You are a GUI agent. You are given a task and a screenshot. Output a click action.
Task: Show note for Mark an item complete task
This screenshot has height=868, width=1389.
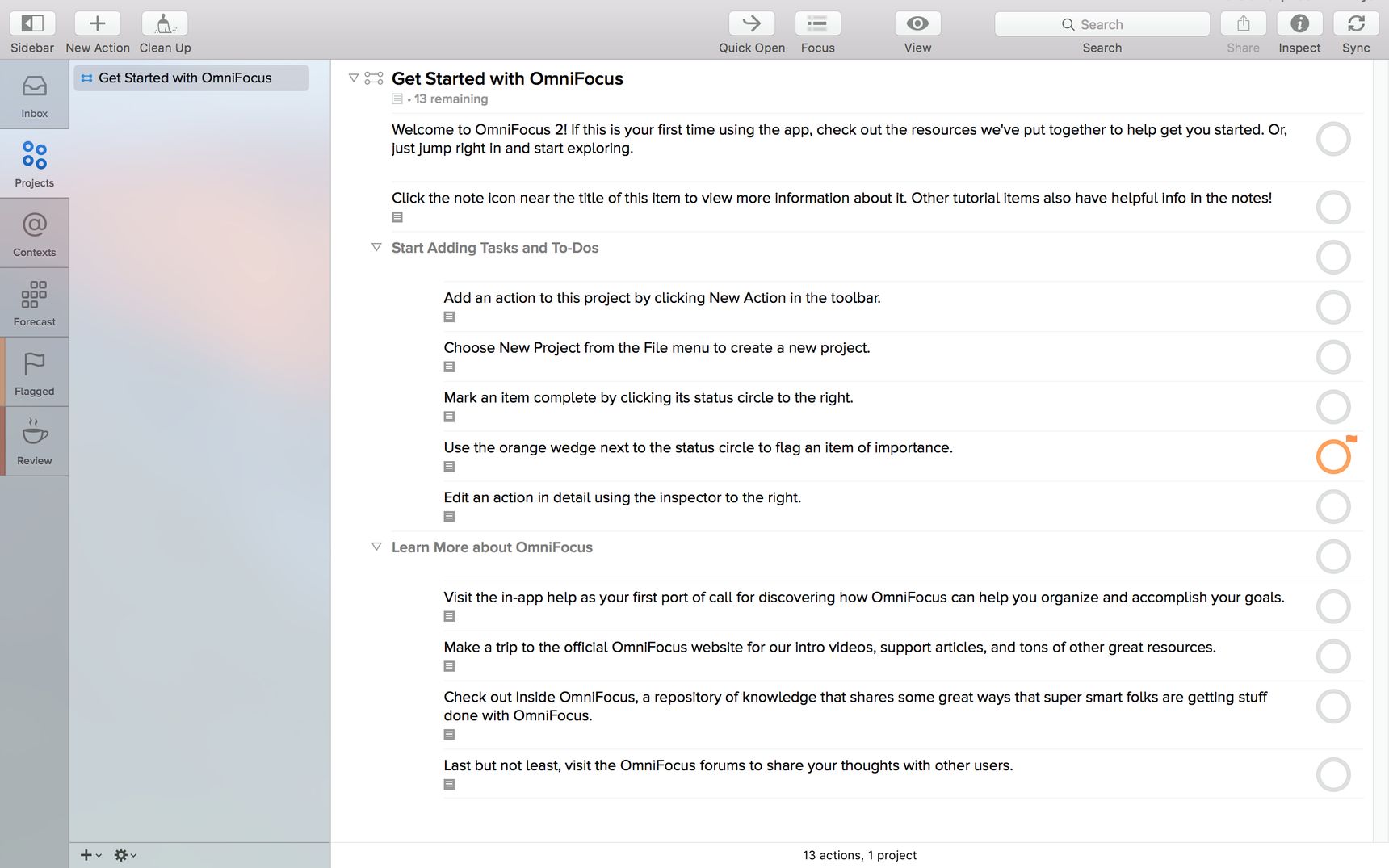point(449,417)
